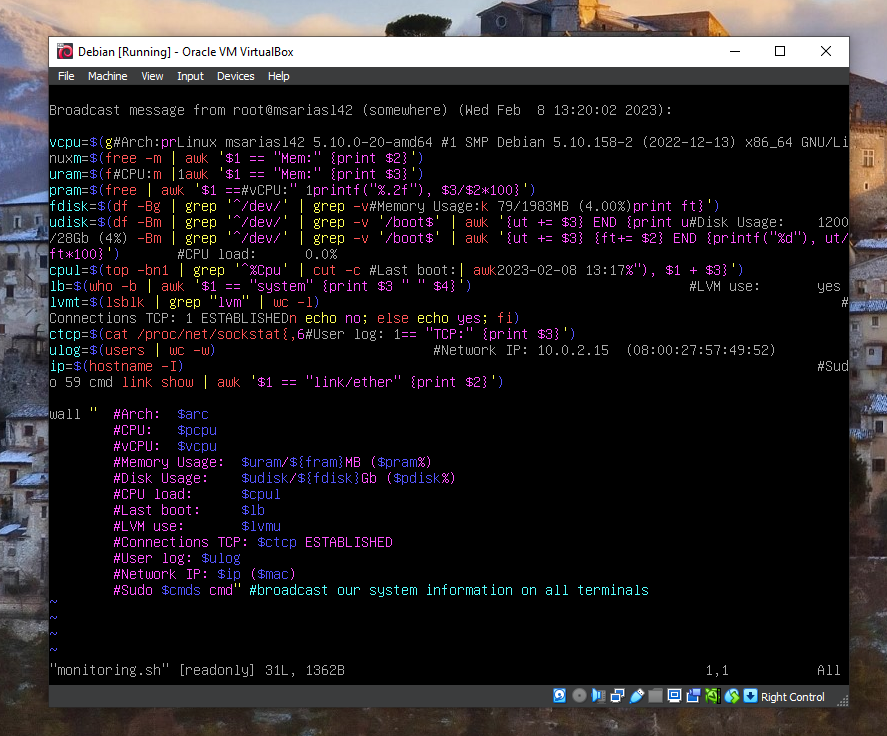The width and height of the screenshot is (887, 736).
Task: Click "#Memory Usage:" label in wall block
Action: click(x=169, y=462)
